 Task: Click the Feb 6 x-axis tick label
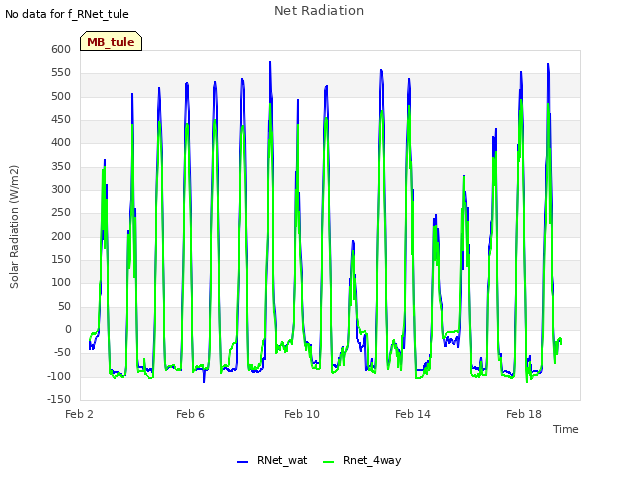190,414
